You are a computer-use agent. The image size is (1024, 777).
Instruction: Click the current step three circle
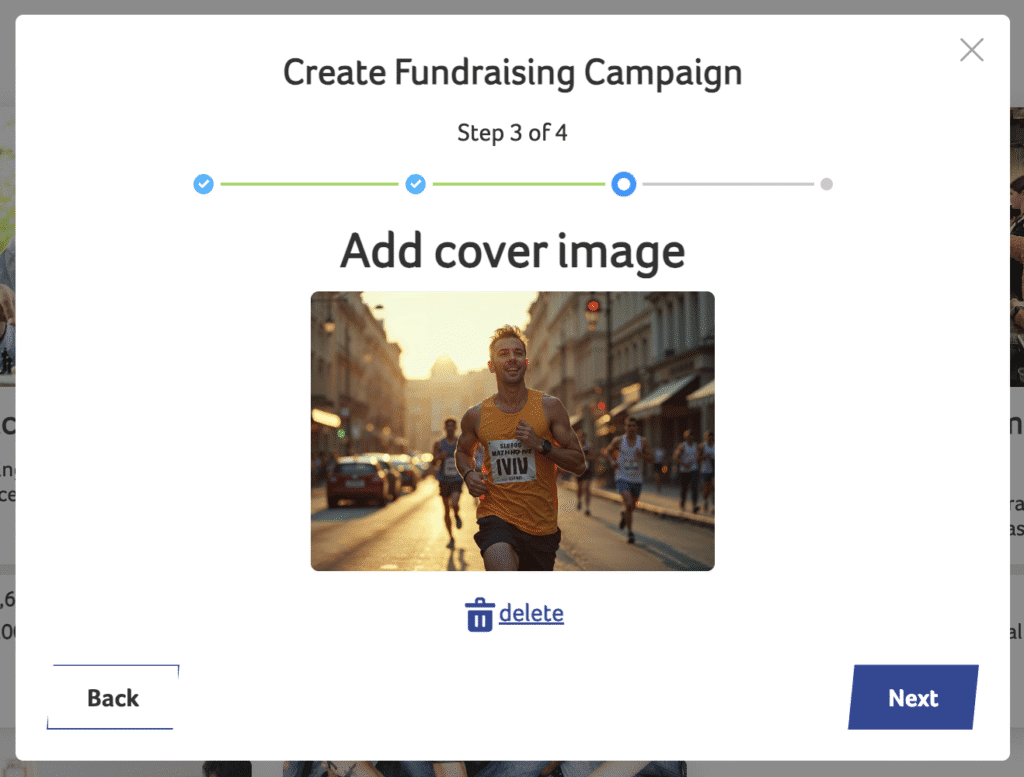click(623, 184)
